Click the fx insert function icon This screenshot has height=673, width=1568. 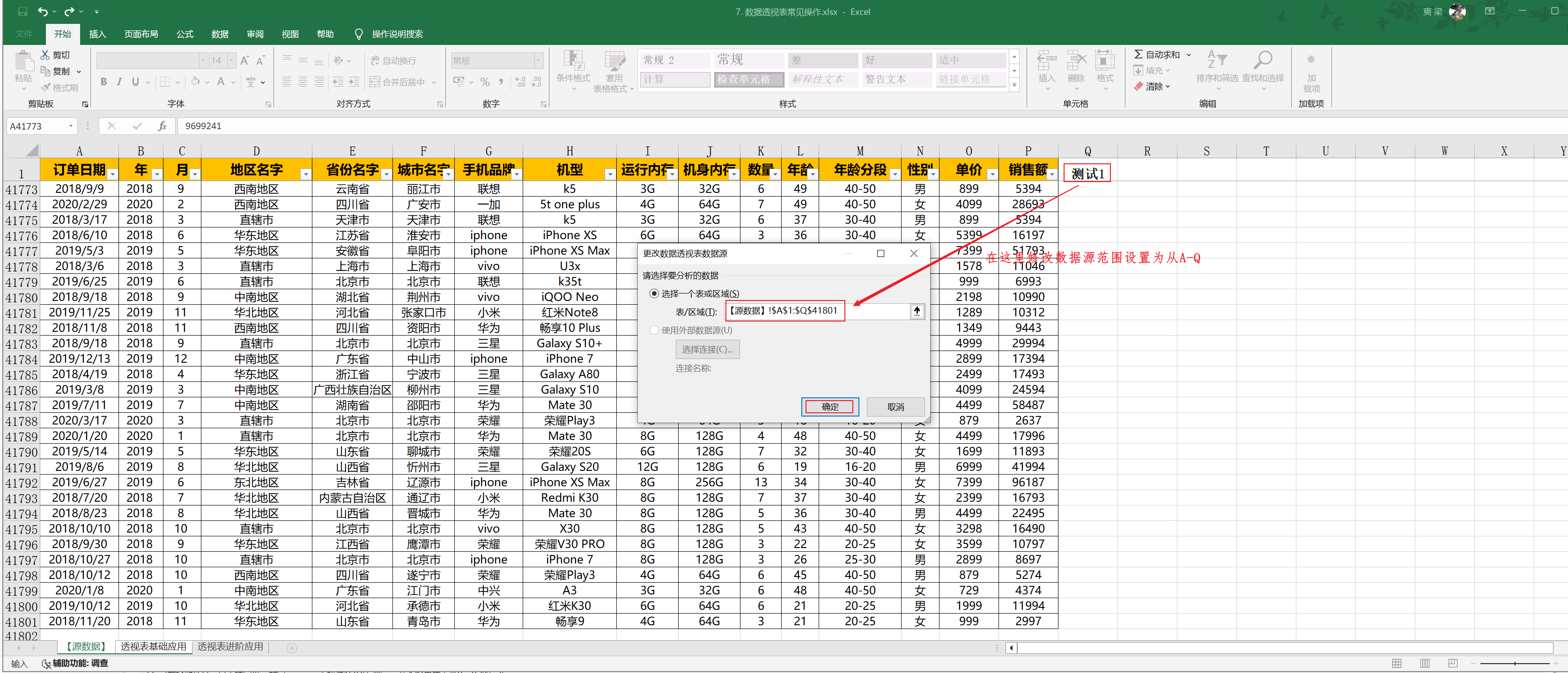(x=162, y=126)
